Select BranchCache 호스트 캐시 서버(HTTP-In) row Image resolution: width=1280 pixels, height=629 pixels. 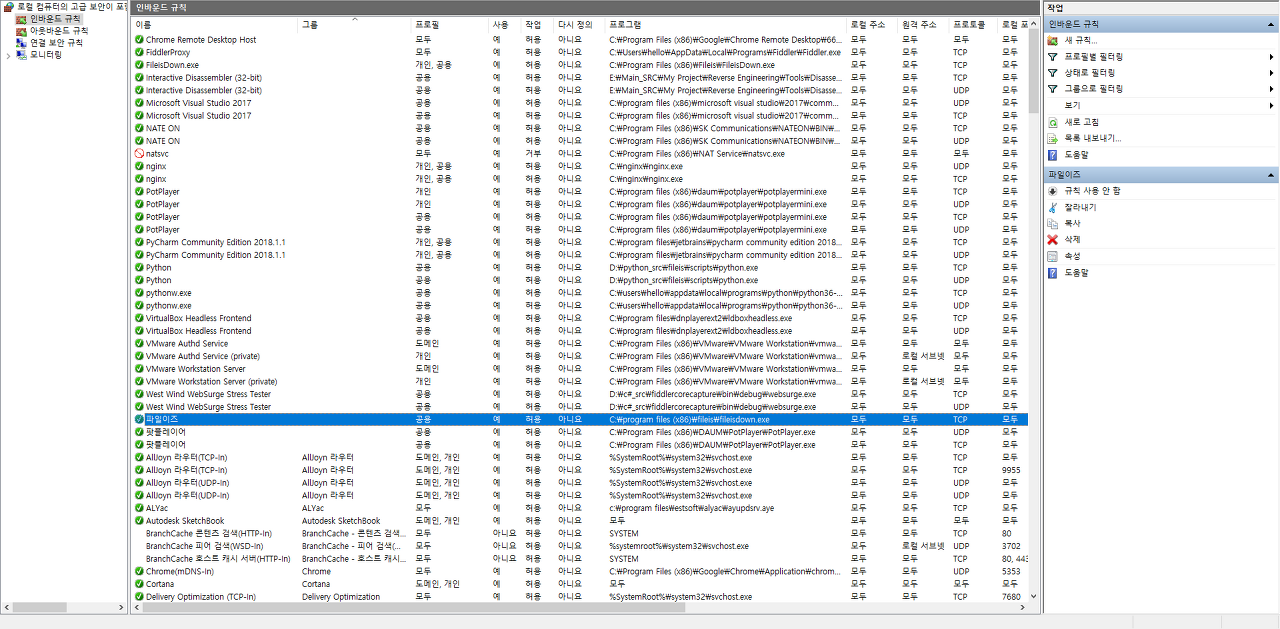tap(580, 559)
